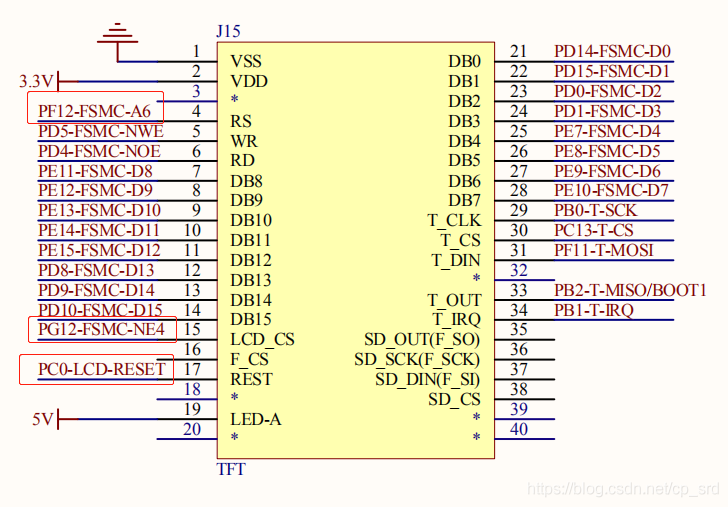
Task: Select the DB7 pin name
Action: pos(464,201)
